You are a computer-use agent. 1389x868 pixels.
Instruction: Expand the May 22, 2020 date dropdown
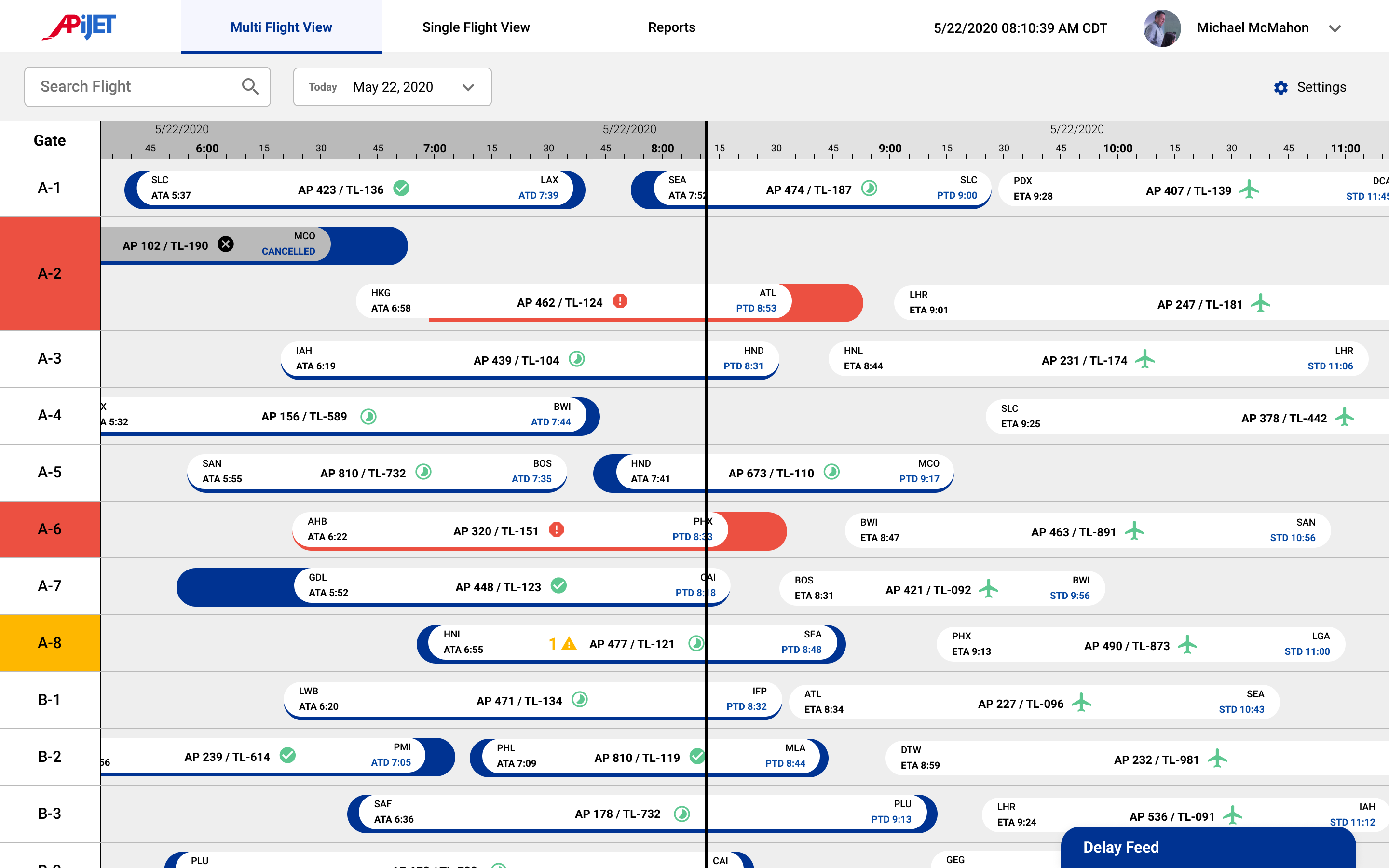(468, 87)
